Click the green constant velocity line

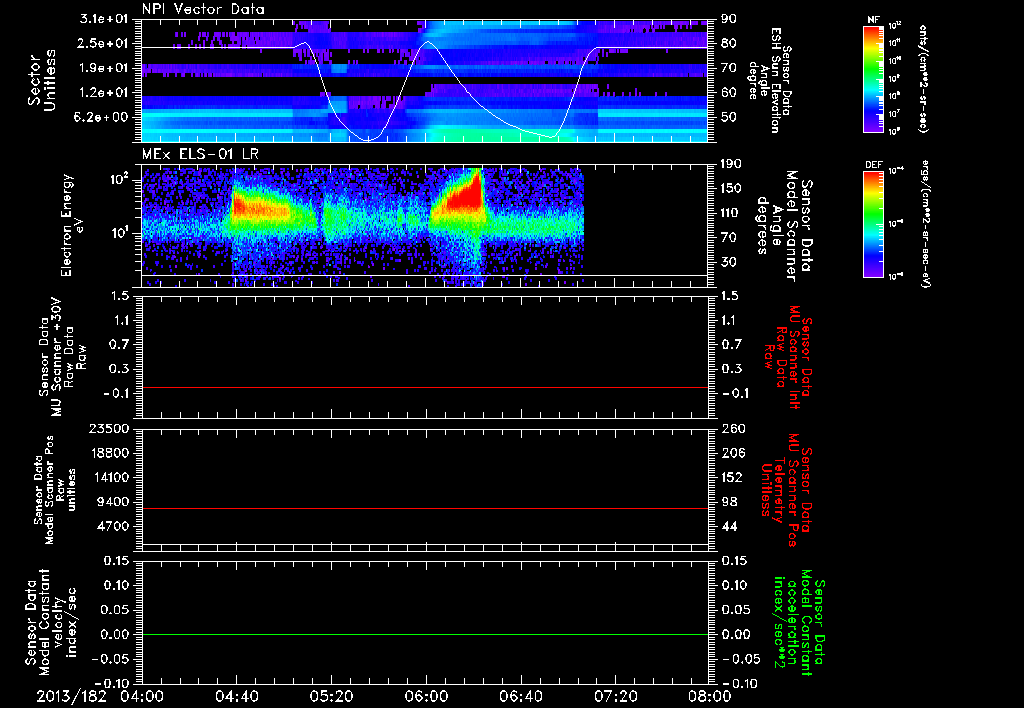pos(425,635)
